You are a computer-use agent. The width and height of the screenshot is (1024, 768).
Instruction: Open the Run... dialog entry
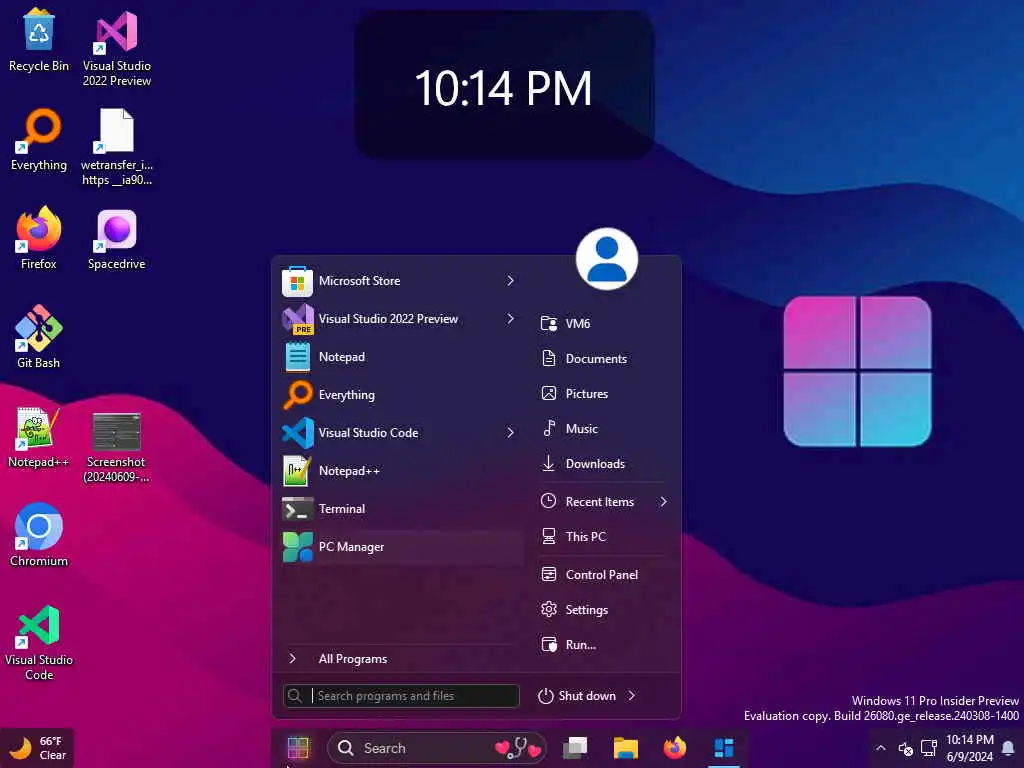tap(603, 645)
